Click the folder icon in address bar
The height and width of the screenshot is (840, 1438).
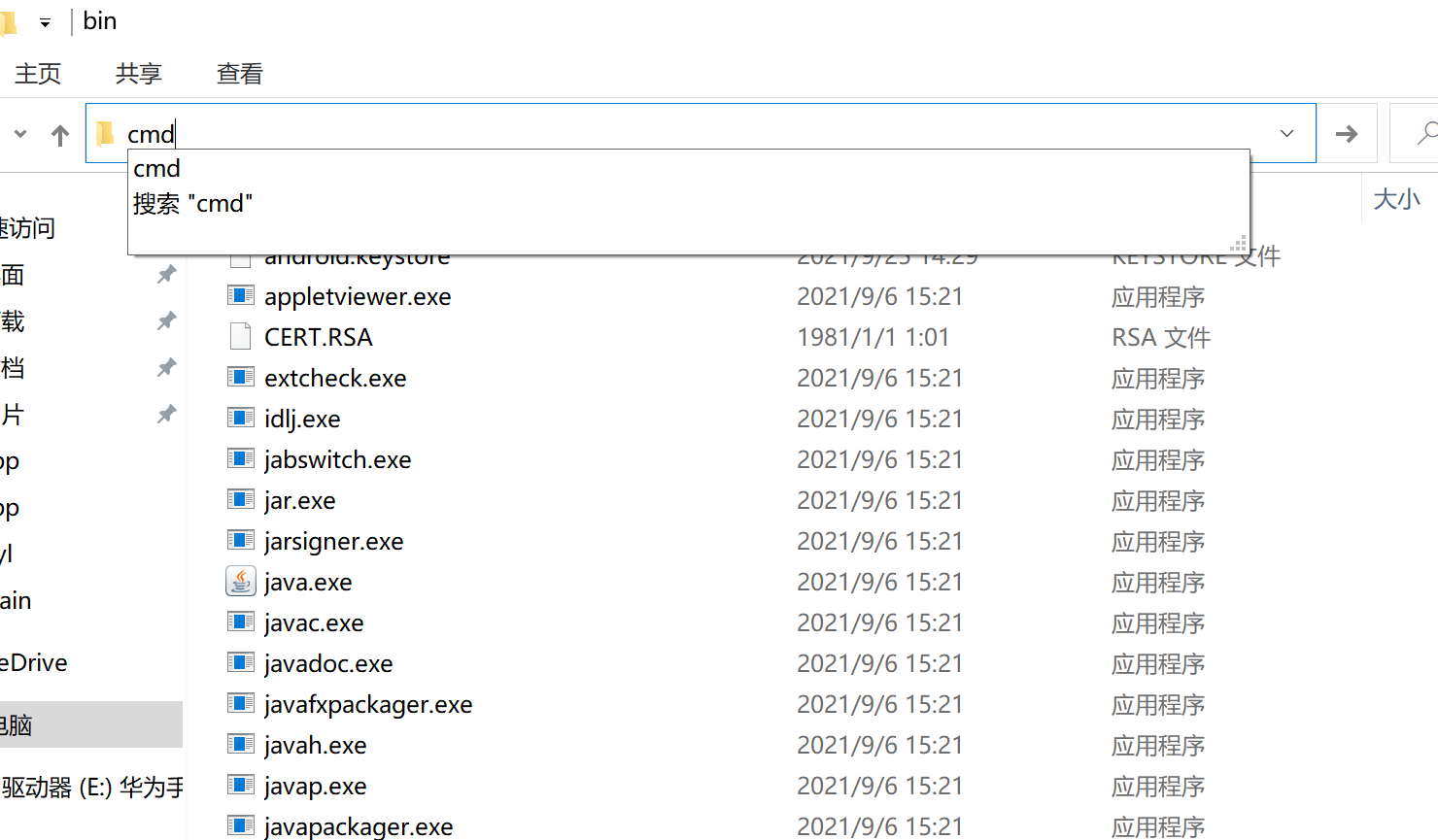tap(105, 133)
